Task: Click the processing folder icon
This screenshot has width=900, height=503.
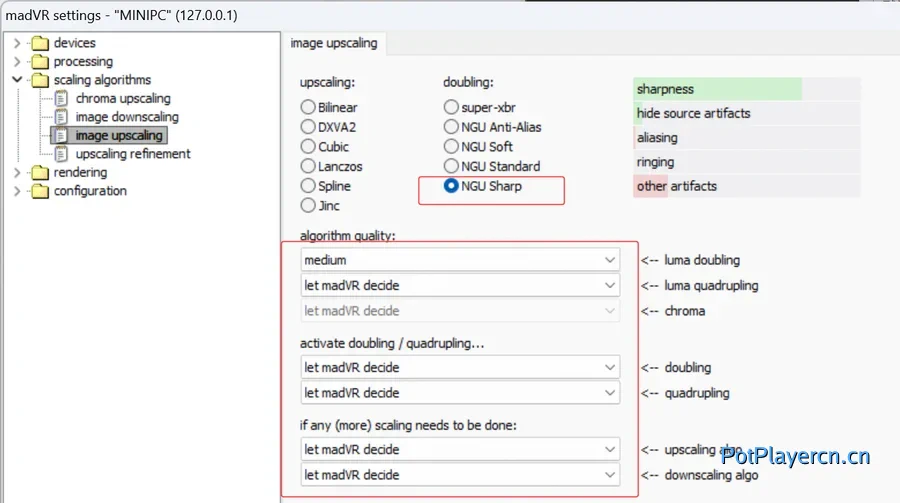Action: pos(40,62)
